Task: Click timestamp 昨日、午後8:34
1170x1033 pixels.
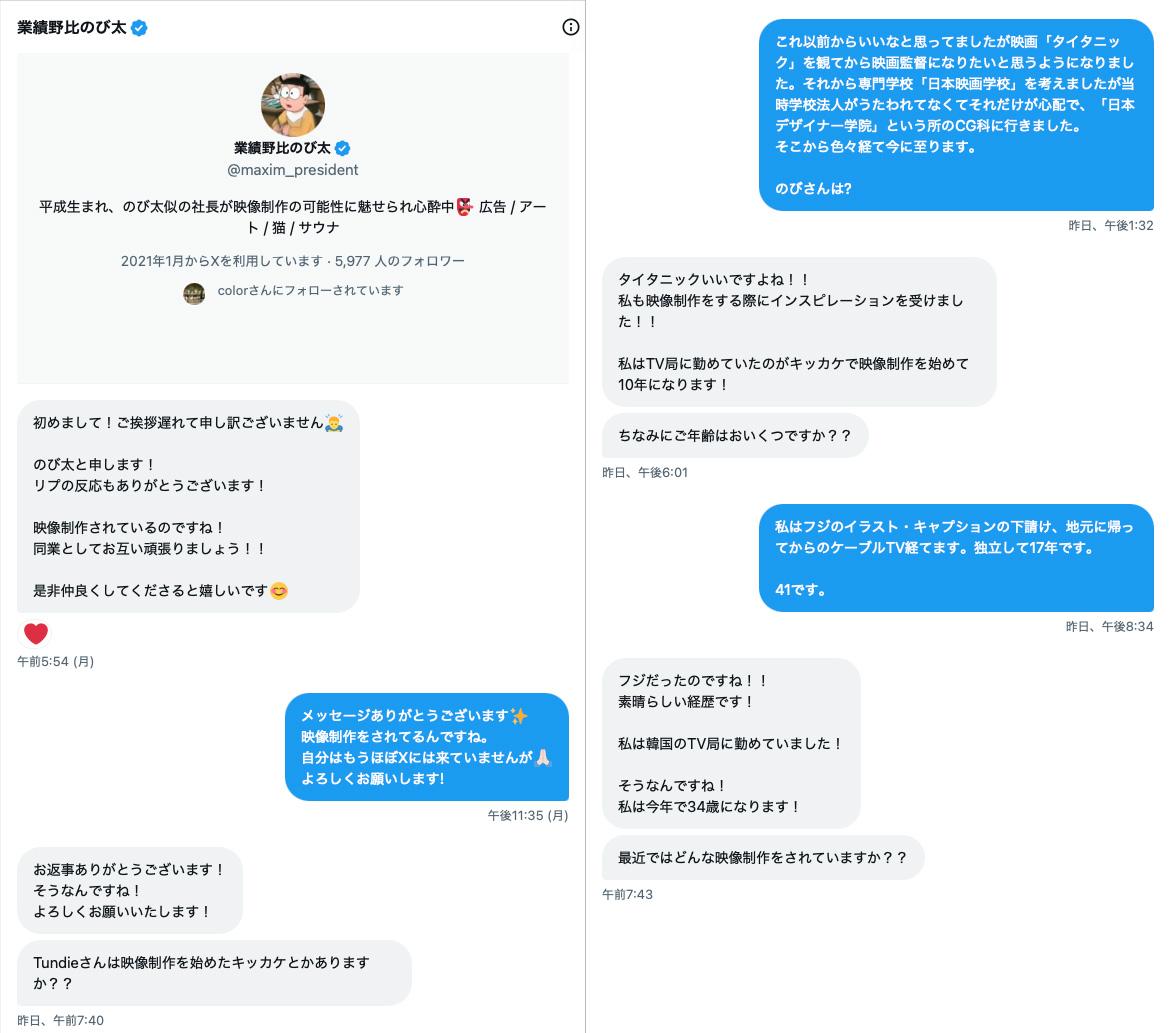Action: tap(1110, 627)
